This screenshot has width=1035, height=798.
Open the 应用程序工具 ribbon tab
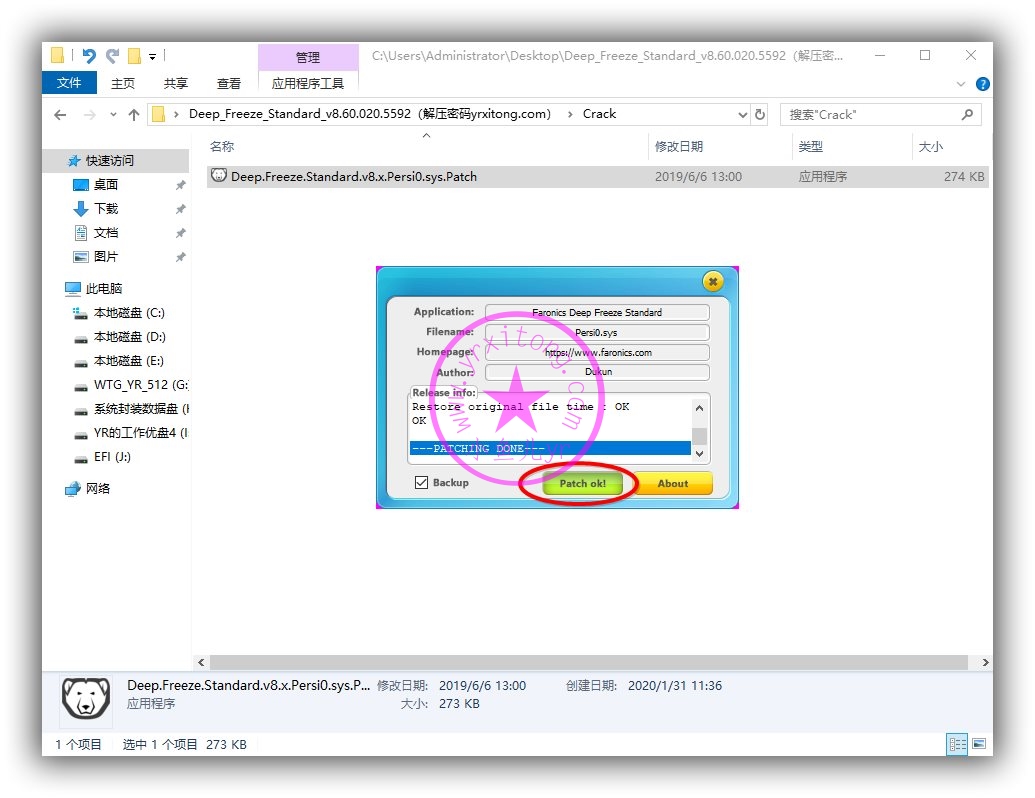pos(308,83)
